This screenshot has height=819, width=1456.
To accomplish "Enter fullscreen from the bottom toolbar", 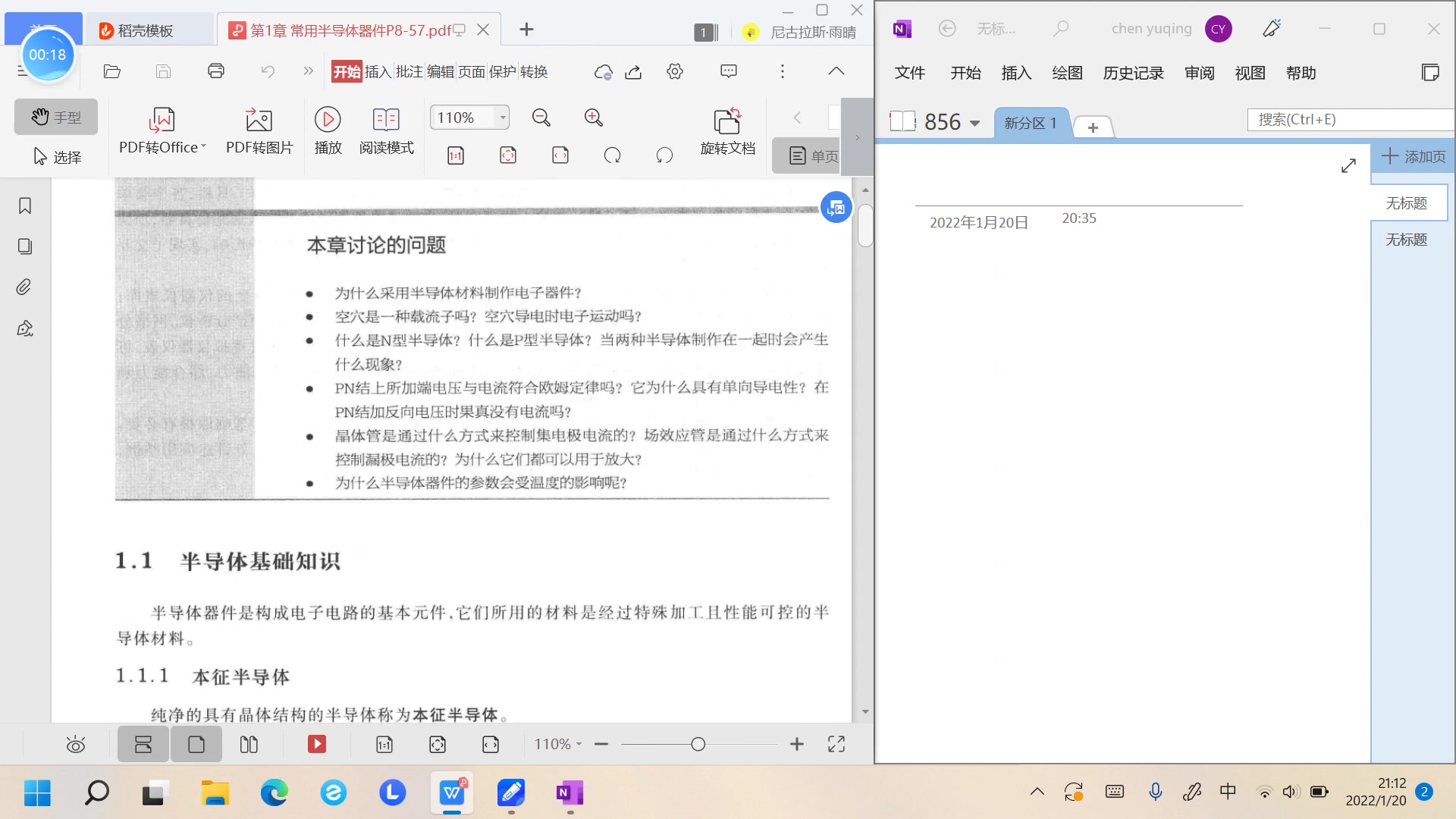I will [x=836, y=744].
